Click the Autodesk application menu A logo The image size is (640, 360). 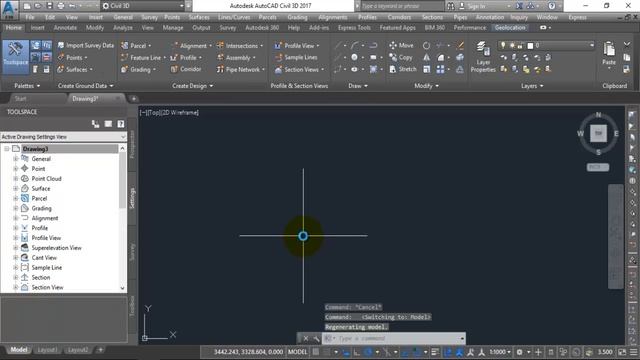tap(9, 10)
